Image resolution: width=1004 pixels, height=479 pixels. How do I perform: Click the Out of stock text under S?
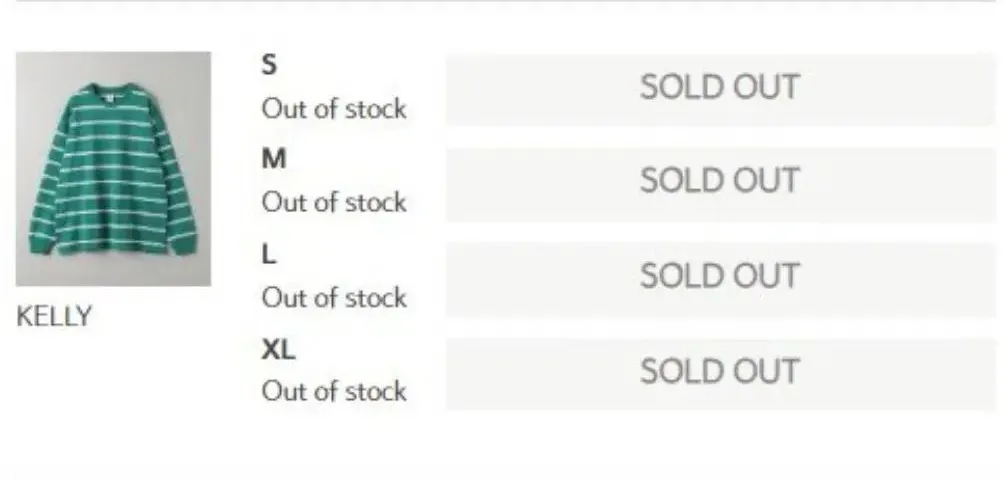point(334,109)
